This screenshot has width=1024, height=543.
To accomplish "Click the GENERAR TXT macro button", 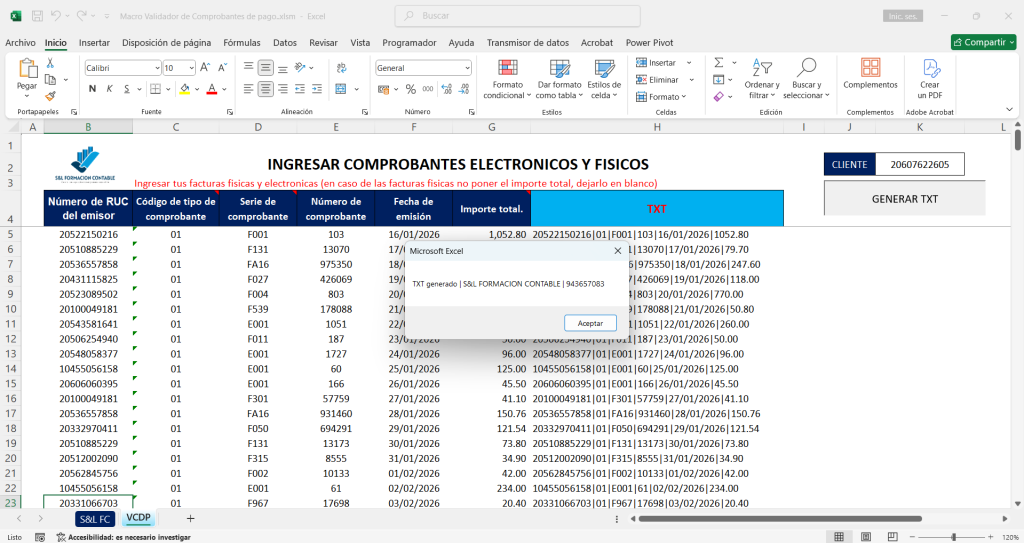I will [x=904, y=198].
